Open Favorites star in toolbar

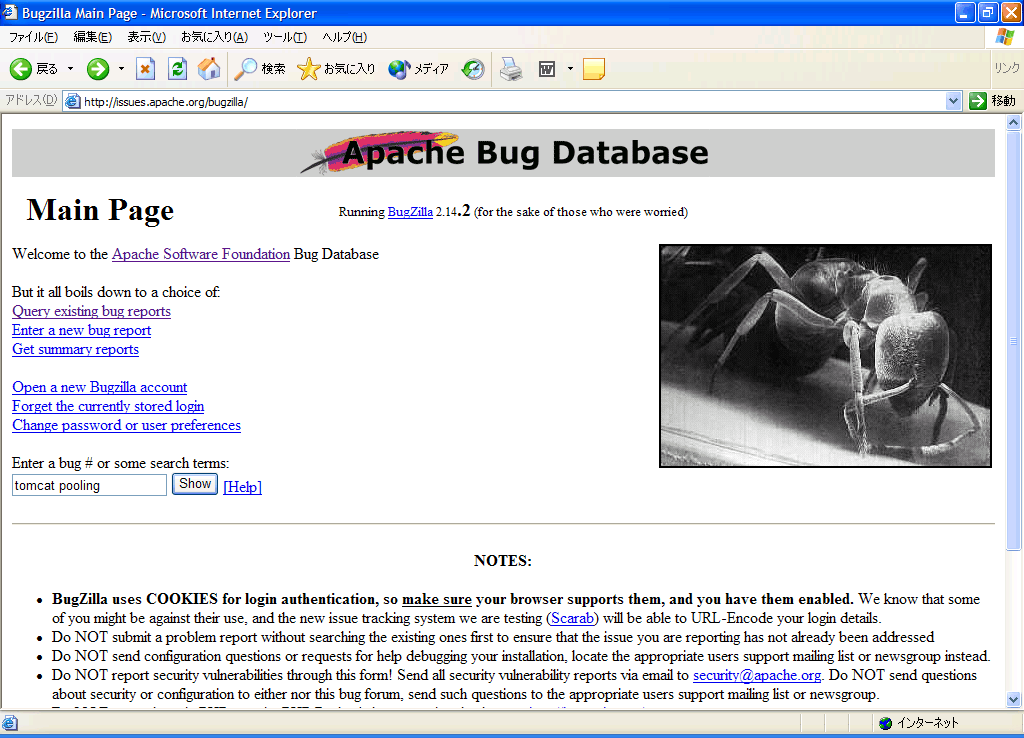308,69
